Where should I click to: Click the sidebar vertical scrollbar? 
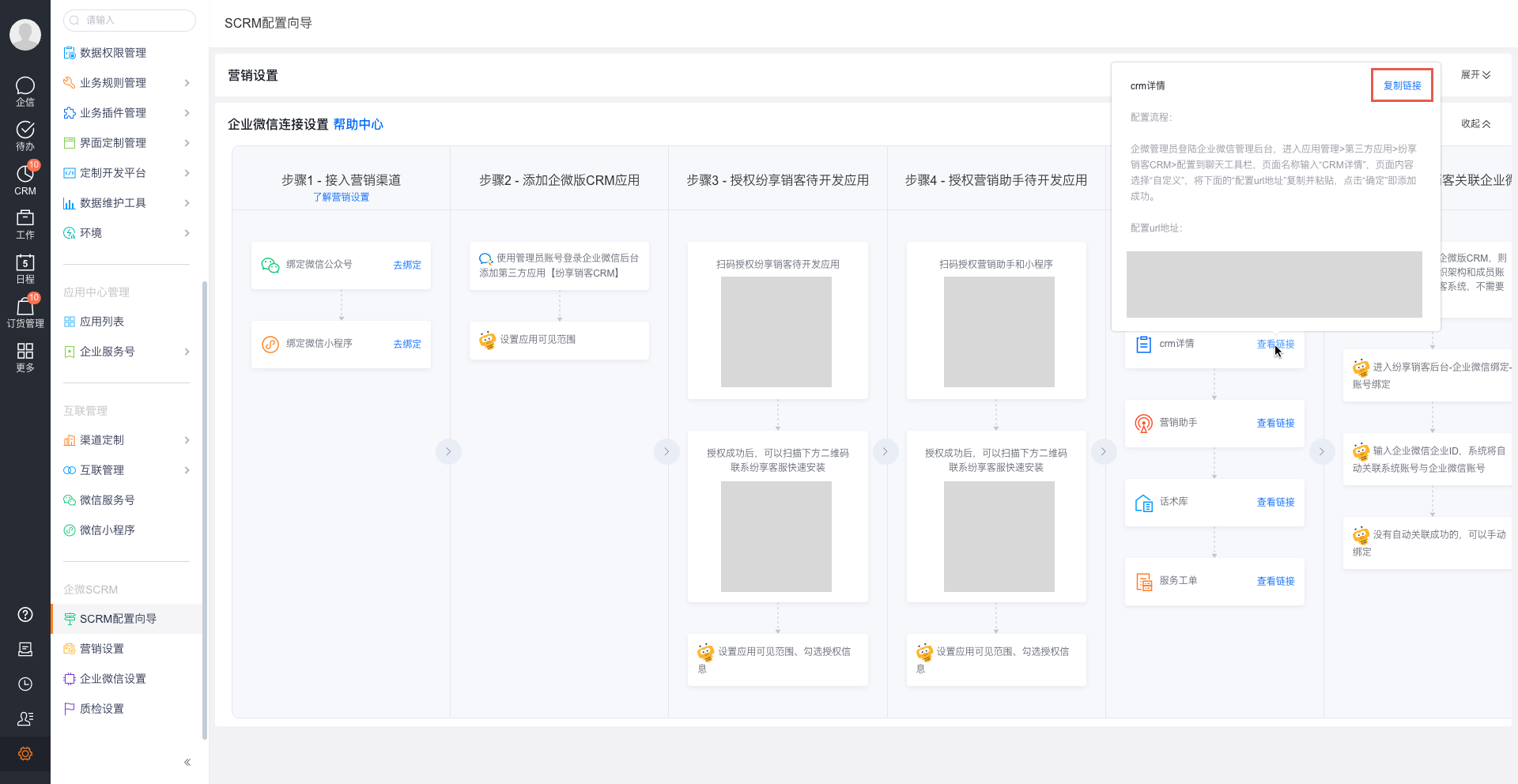[205, 510]
